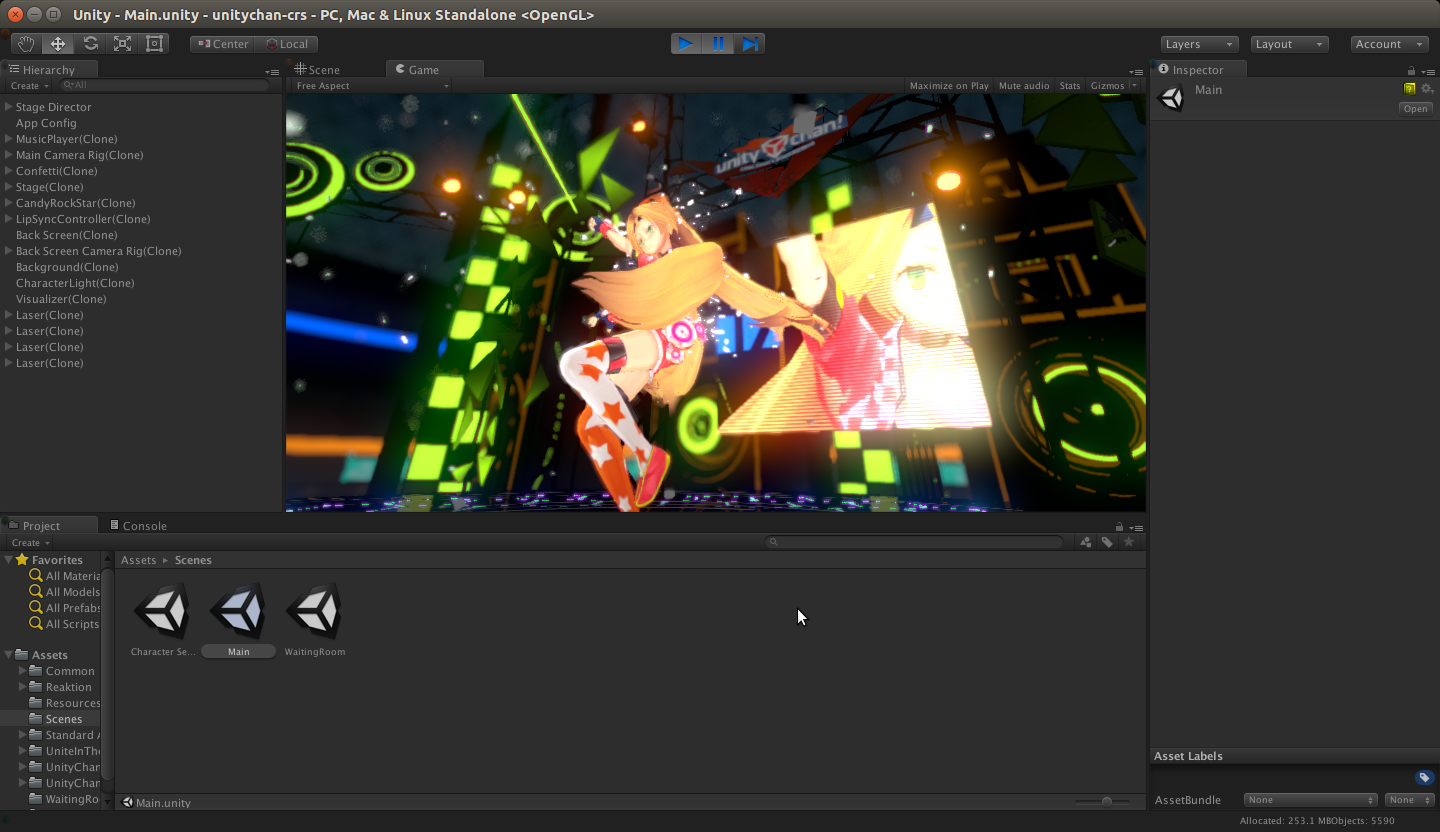The height and width of the screenshot is (832, 1440).
Task: Step forward one frame
Action: pyautogui.click(x=750, y=44)
